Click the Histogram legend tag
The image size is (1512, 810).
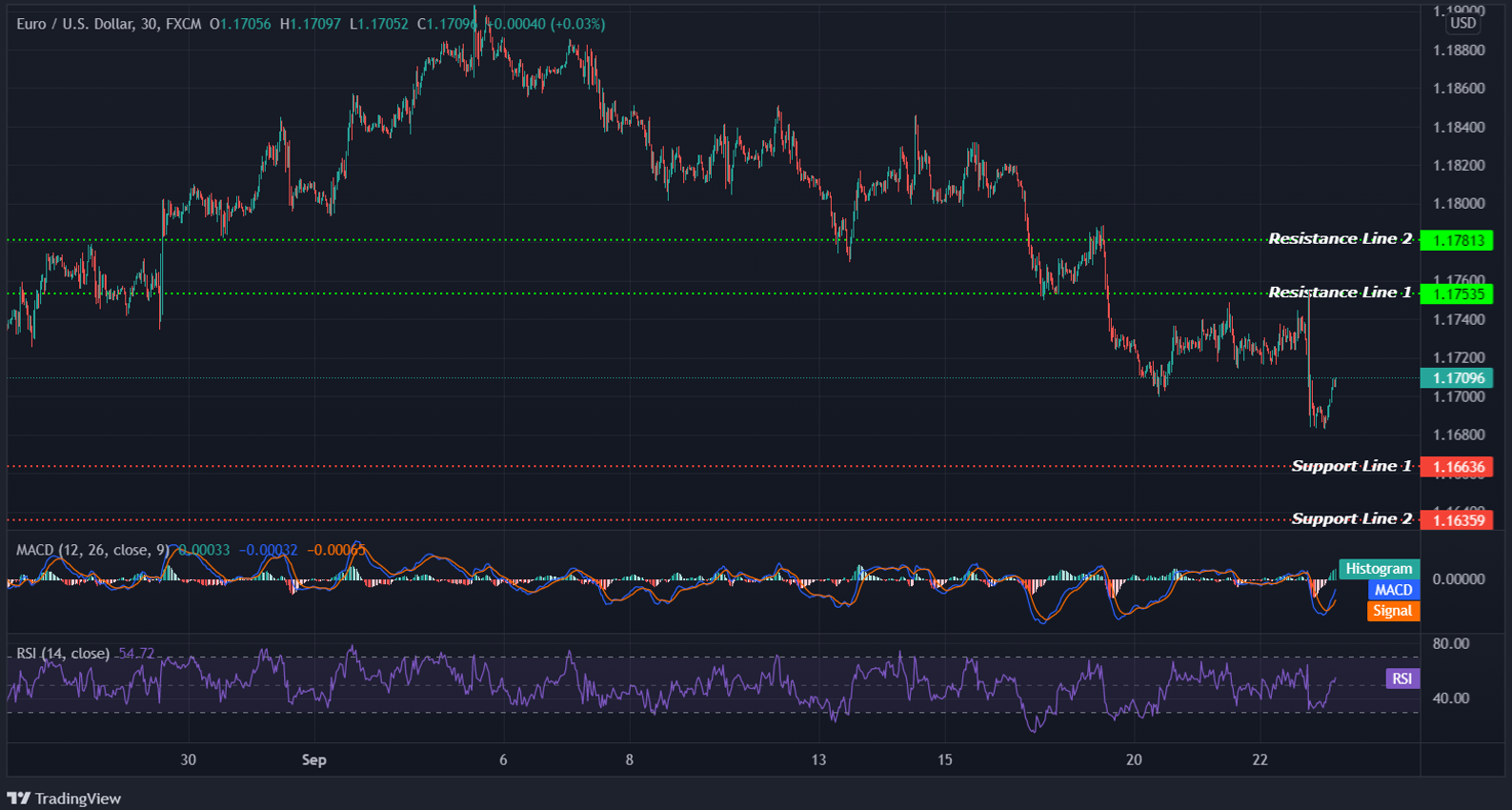[x=1379, y=569]
